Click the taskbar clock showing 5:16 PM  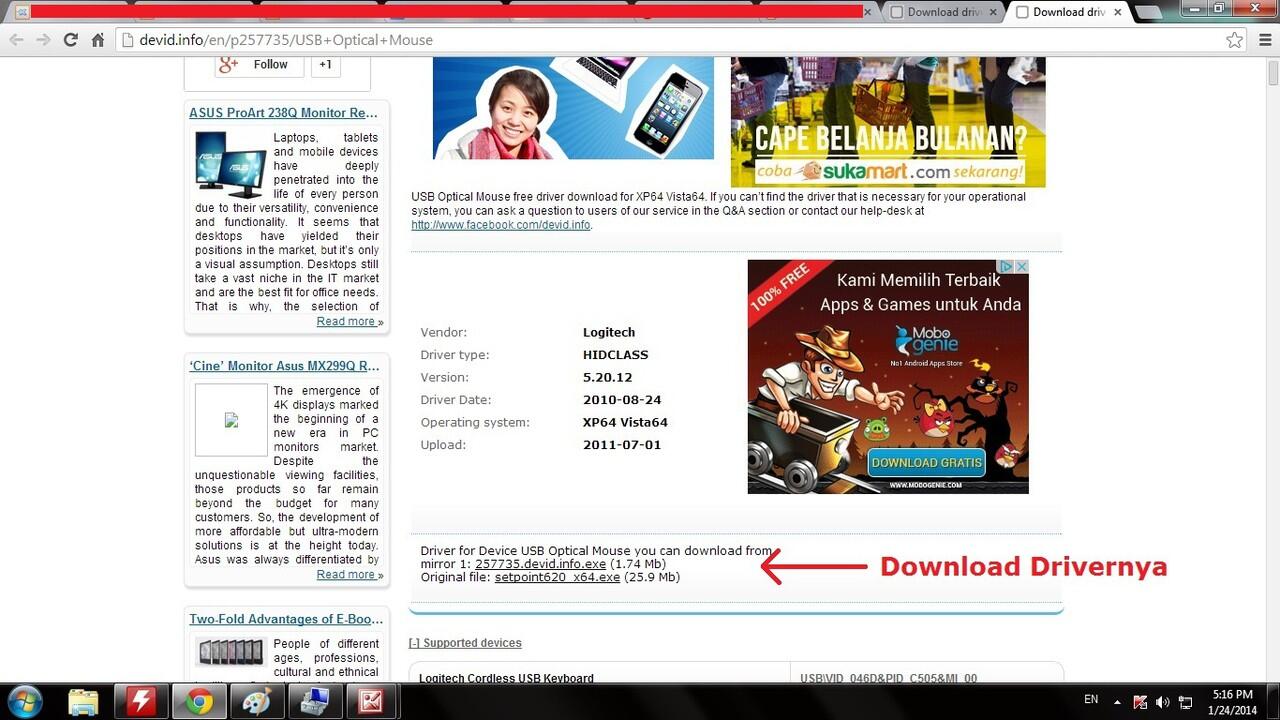1232,702
